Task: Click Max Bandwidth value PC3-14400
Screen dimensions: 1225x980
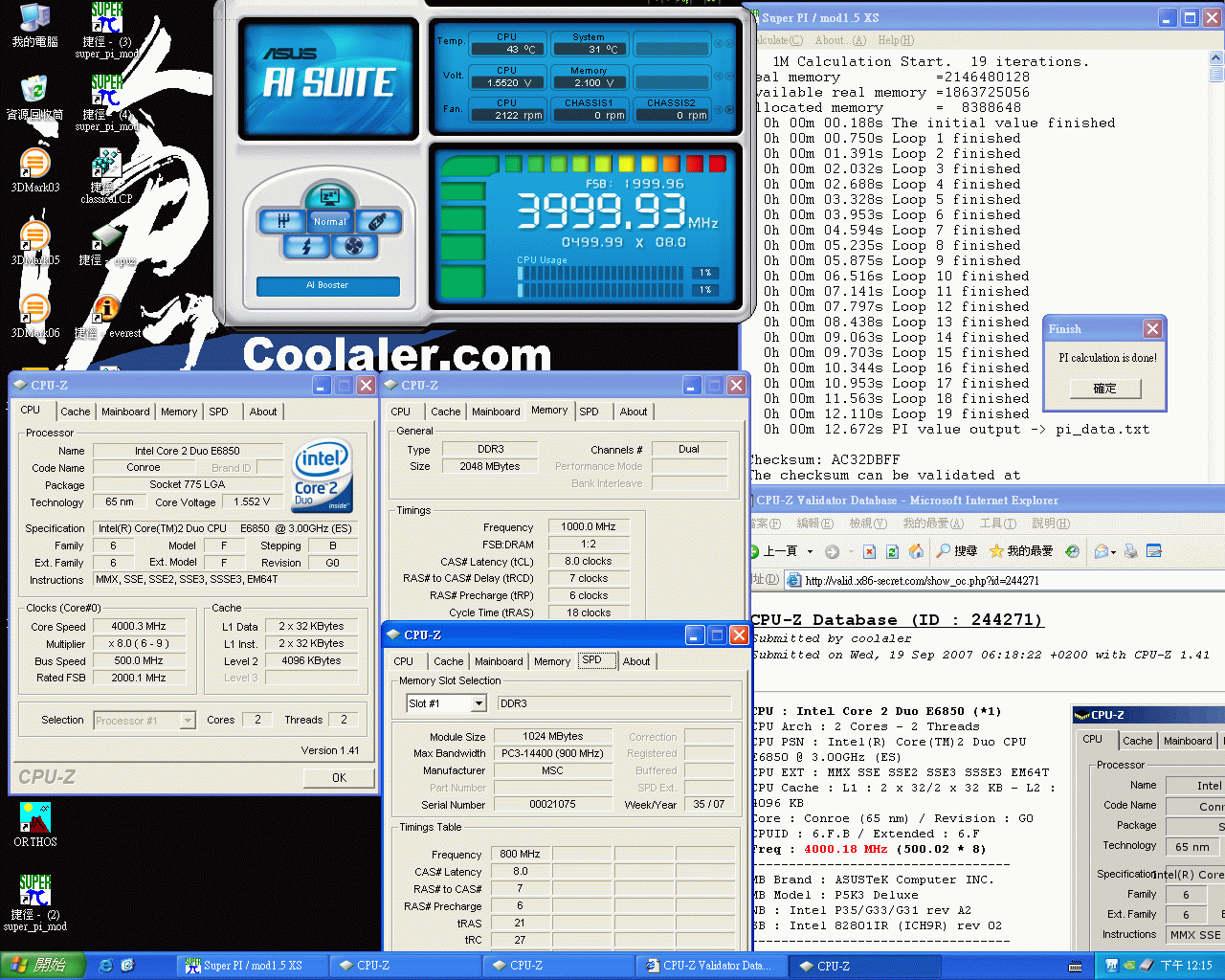Action: tap(552, 753)
